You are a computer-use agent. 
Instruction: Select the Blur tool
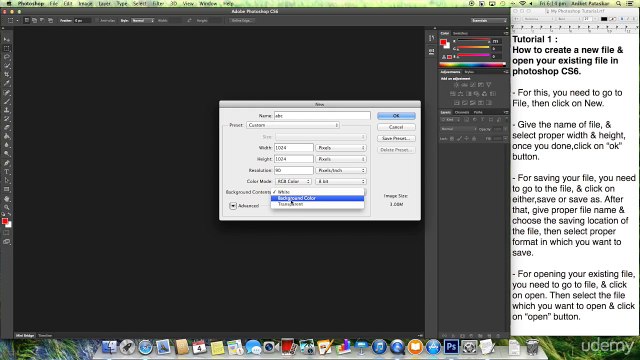[7, 145]
